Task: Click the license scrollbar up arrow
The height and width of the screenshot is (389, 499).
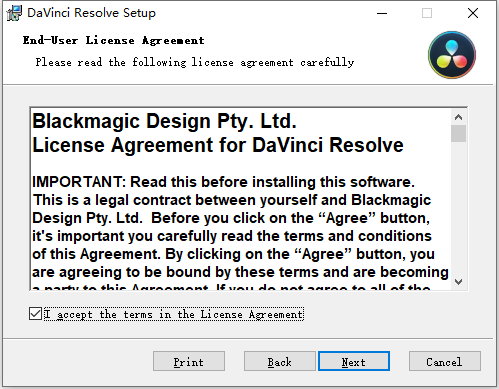Action: point(458,117)
